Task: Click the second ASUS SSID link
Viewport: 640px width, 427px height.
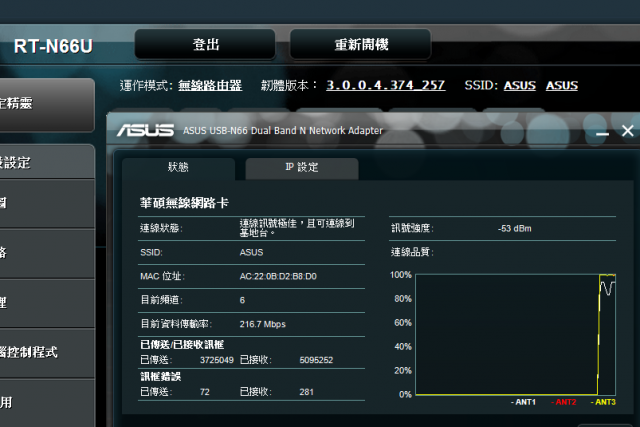Action: (x=562, y=86)
